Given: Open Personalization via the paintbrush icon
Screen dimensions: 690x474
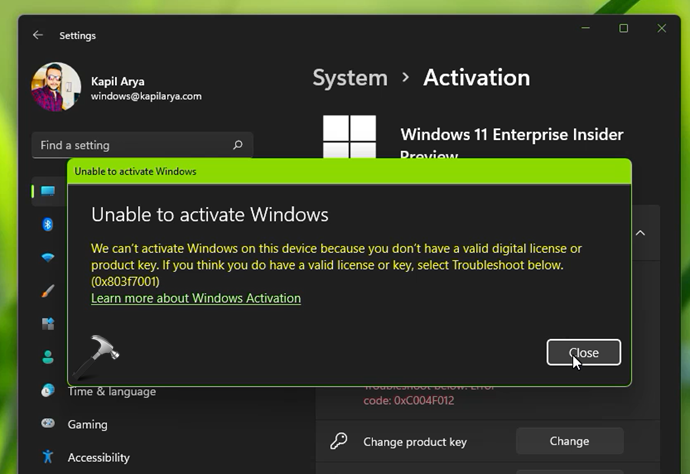Looking at the screenshot, I should [47, 291].
